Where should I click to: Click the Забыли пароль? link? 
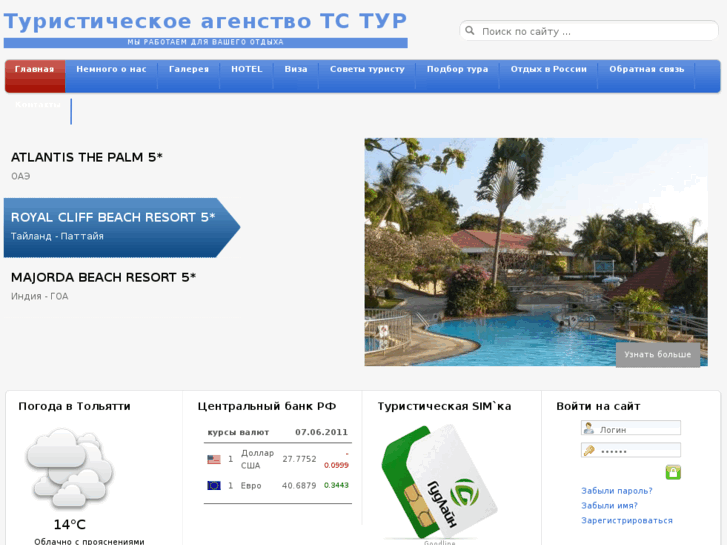617,491
